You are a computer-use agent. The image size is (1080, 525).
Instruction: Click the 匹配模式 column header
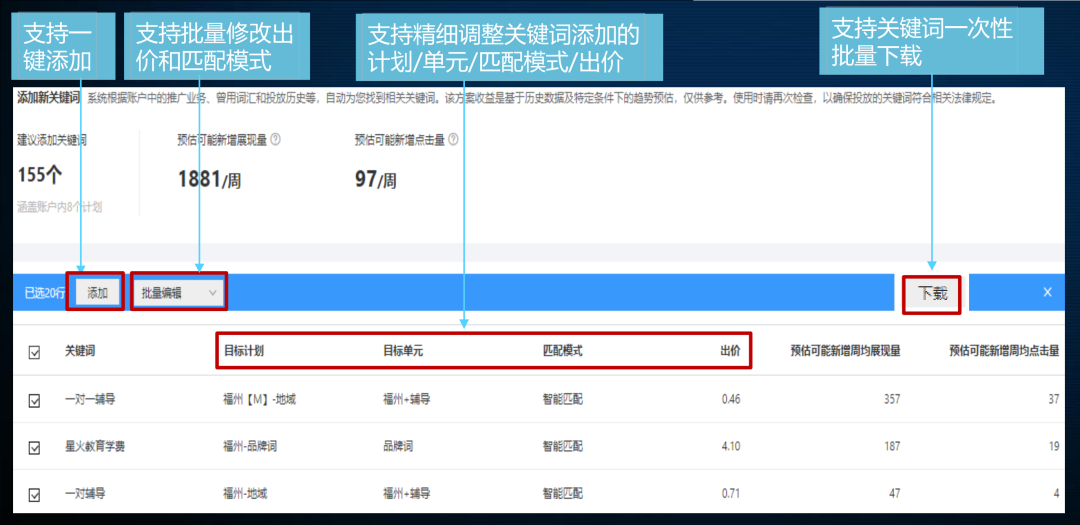[563, 351]
